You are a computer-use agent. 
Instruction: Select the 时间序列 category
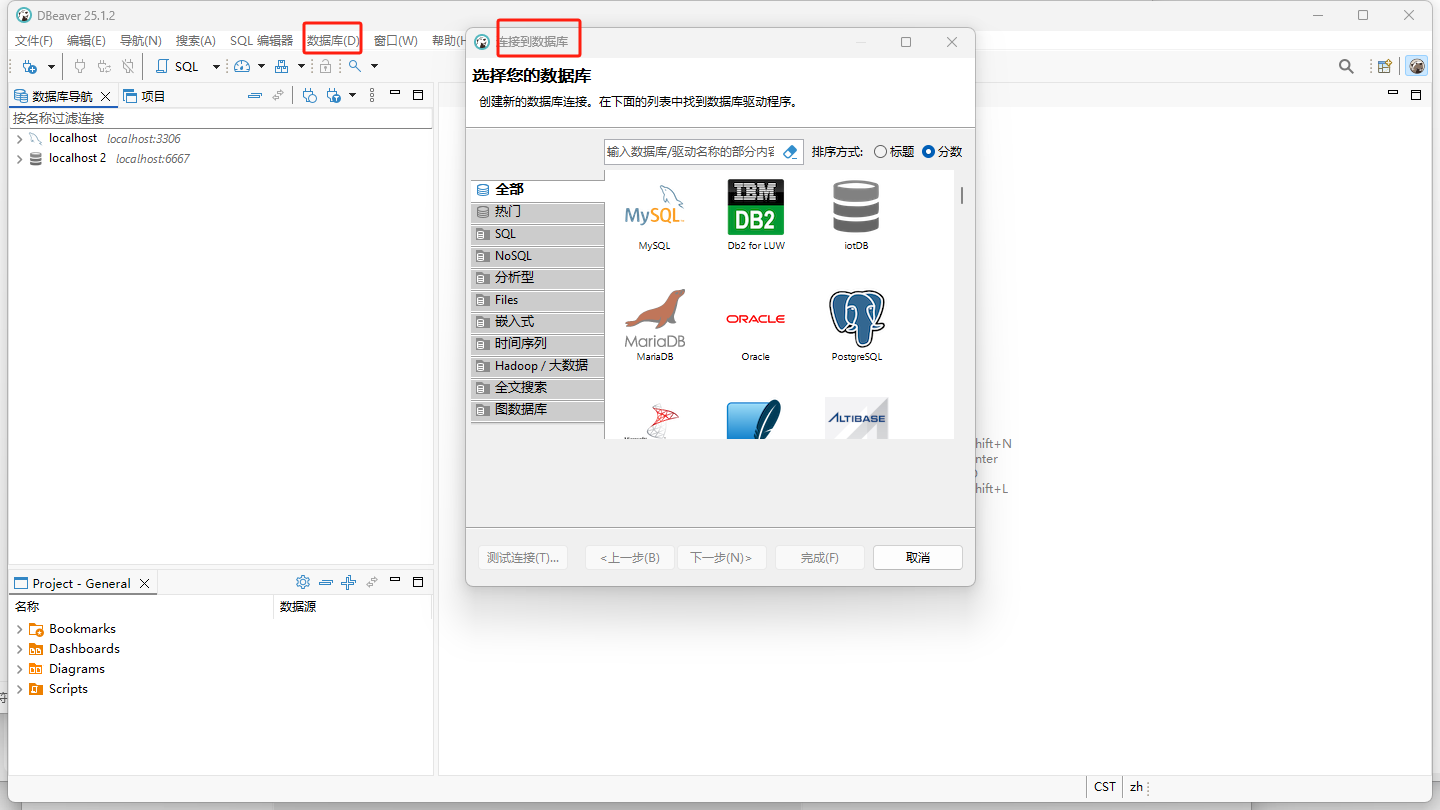click(x=538, y=344)
